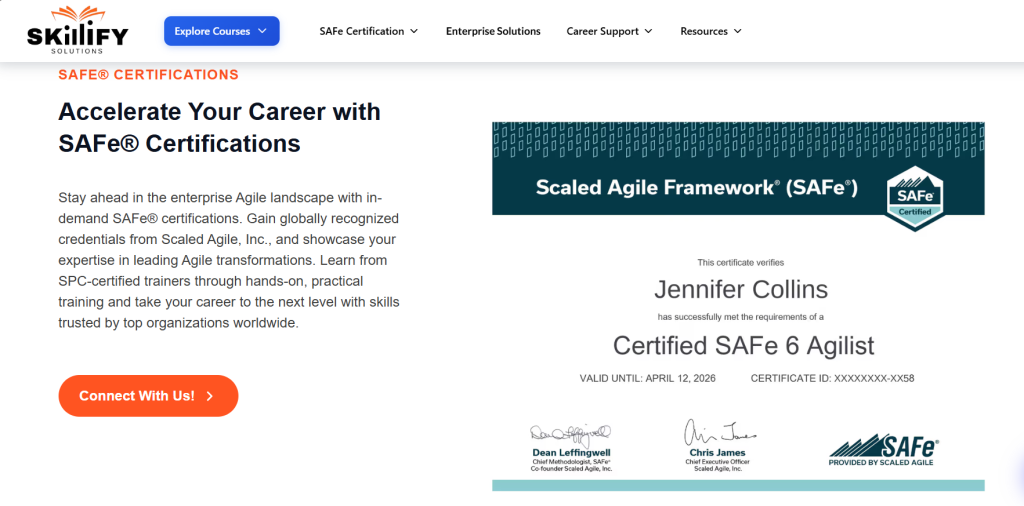
Task: Click the Chris James name label
Action: (x=717, y=452)
